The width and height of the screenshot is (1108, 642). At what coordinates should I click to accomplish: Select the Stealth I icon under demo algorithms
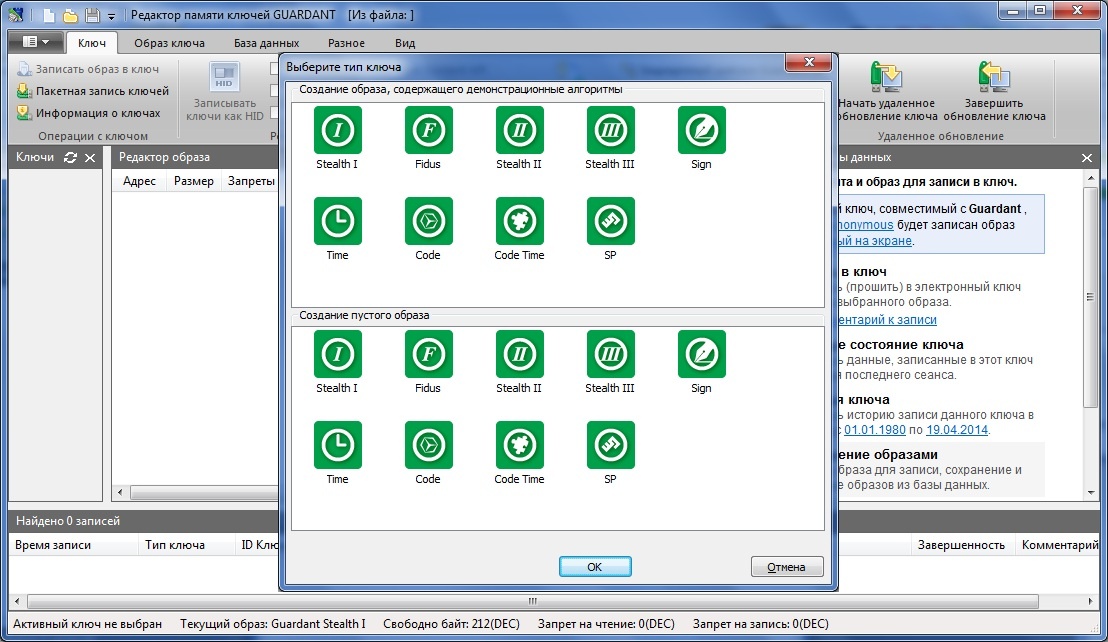tap(337, 131)
